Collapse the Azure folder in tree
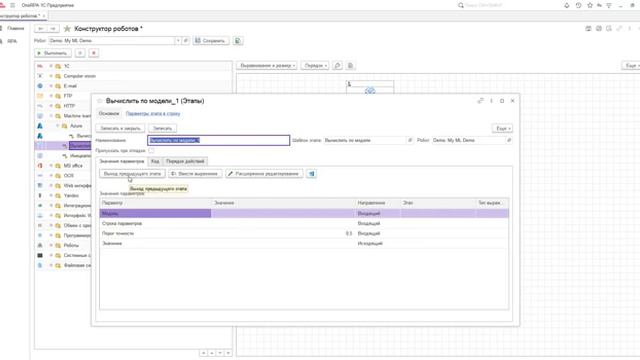This screenshot has width=640, height=360. click(x=58, y=126)
